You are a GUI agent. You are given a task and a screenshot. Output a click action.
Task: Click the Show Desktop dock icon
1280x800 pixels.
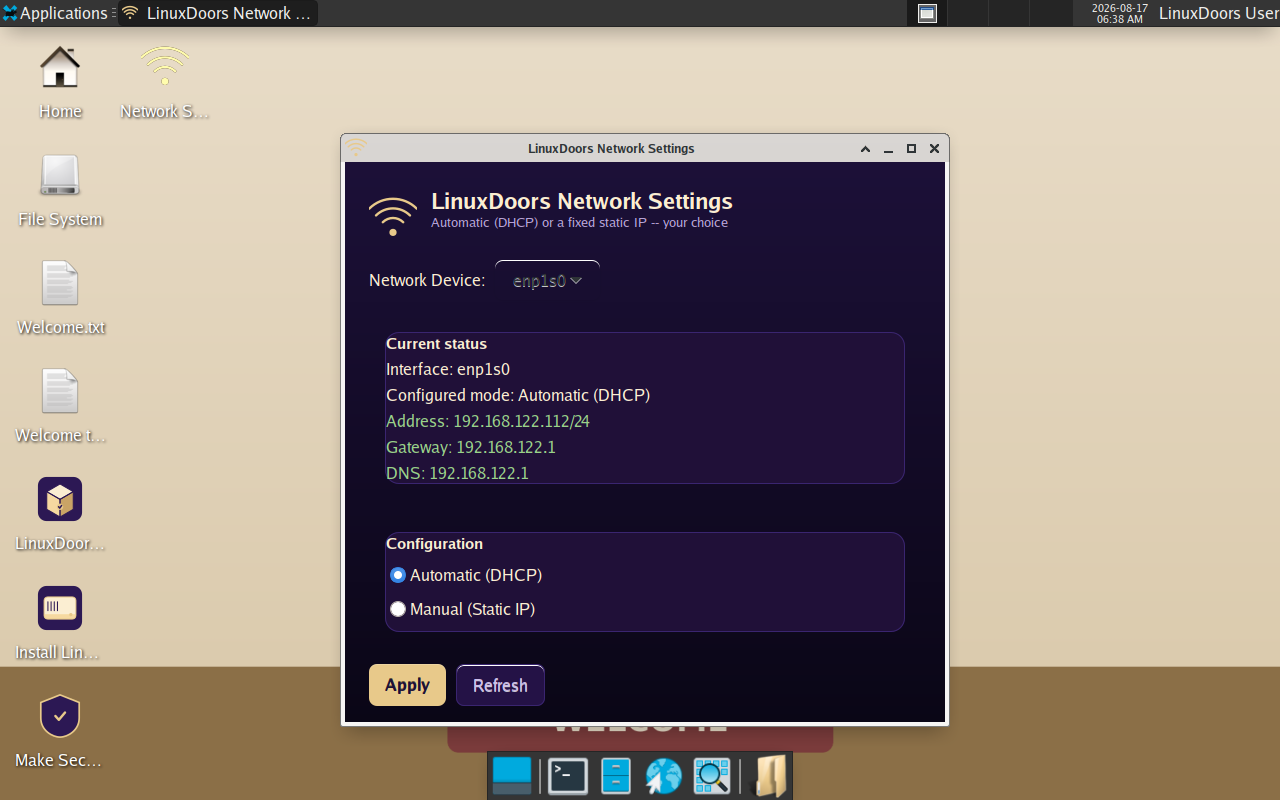pos(512,776)
